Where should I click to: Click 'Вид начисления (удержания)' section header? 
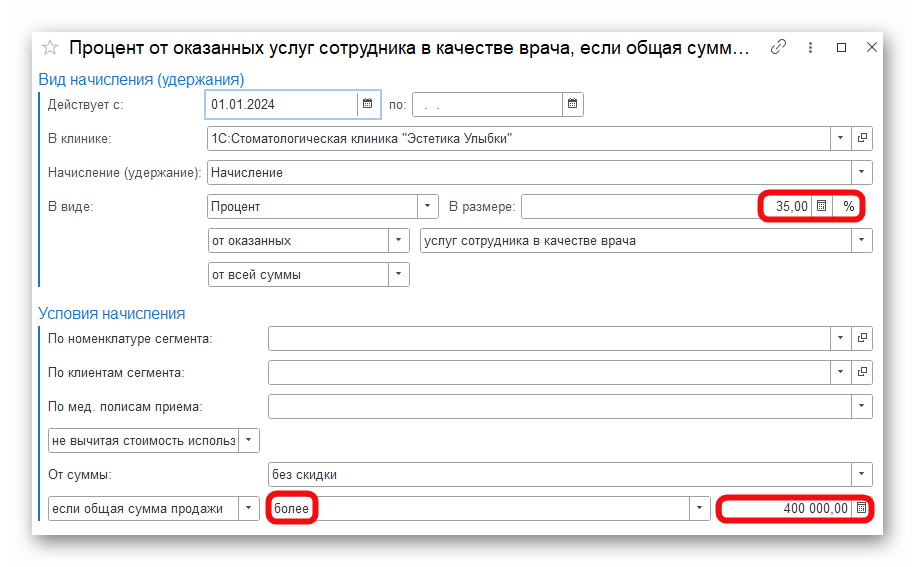(141, 79)
